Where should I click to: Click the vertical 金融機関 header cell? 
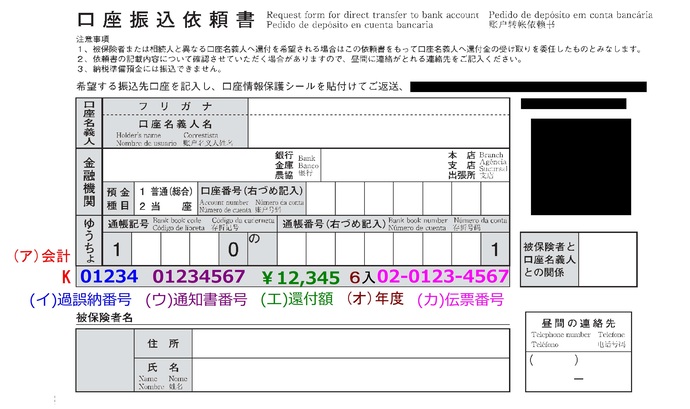[89, 182]
